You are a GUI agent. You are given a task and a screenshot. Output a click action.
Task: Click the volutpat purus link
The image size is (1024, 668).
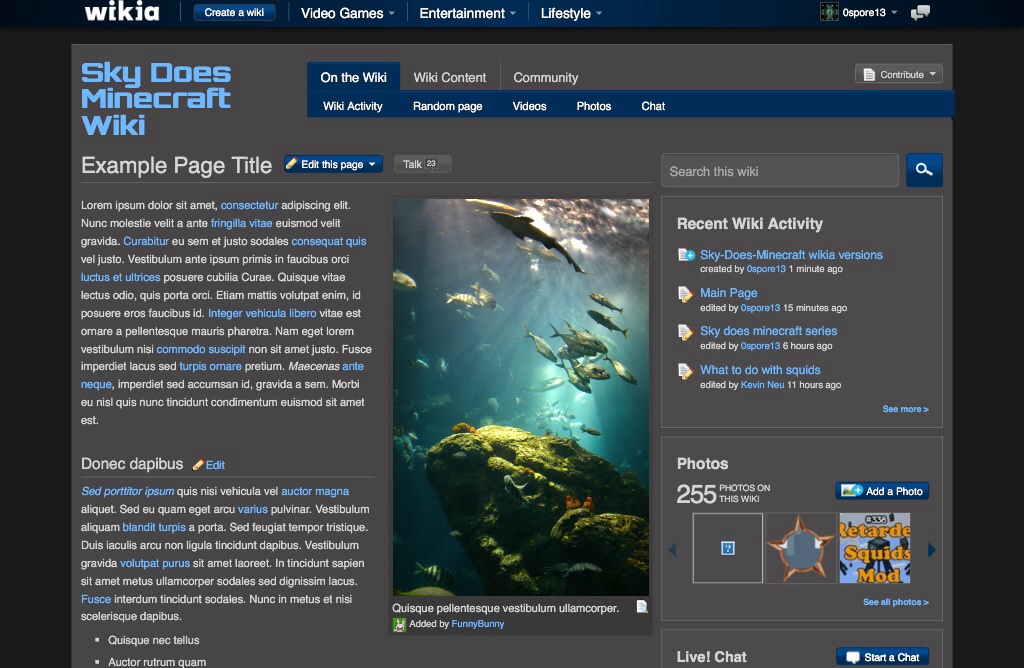(155, 563)
